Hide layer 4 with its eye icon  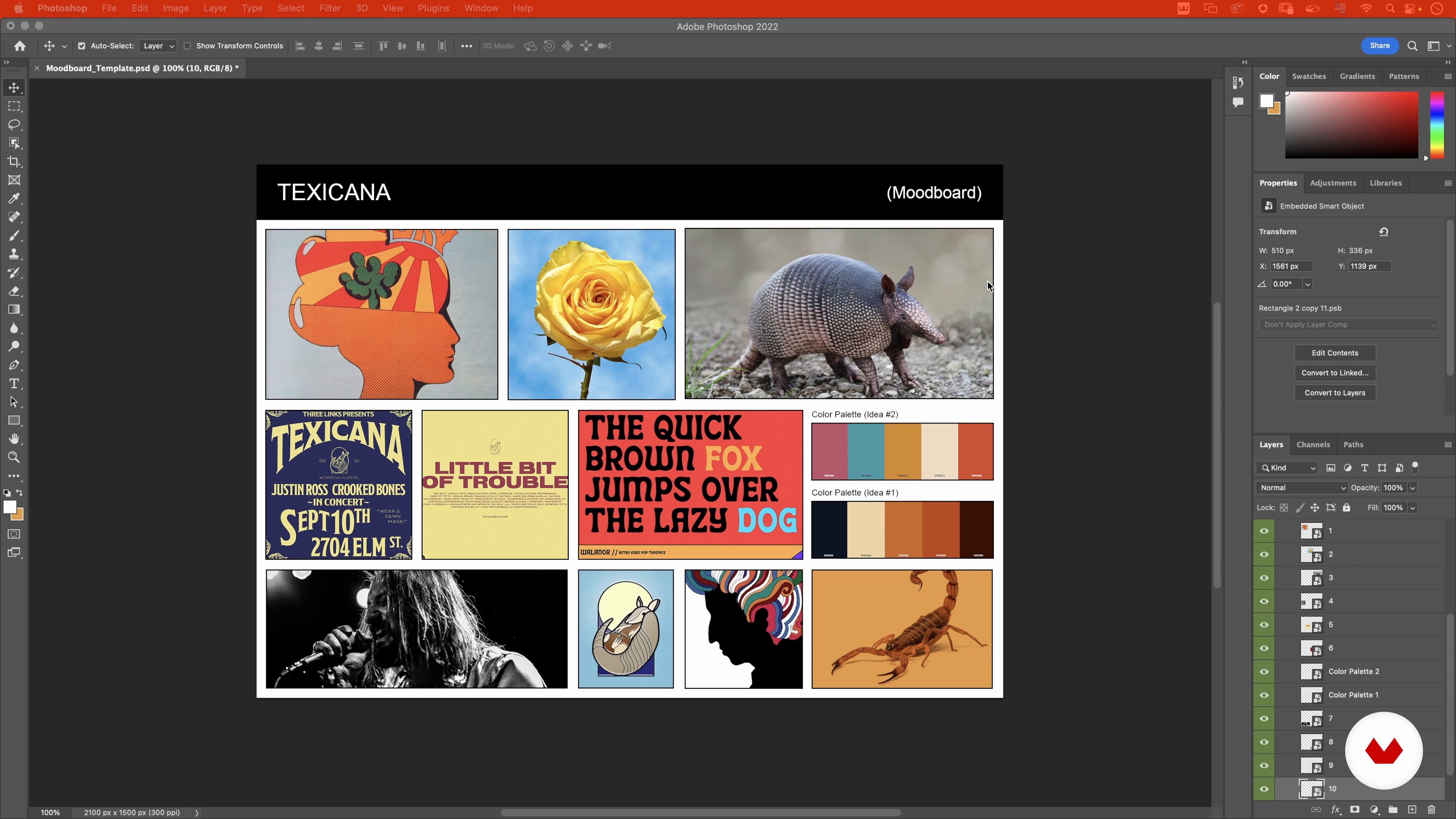pos(1264,601)
